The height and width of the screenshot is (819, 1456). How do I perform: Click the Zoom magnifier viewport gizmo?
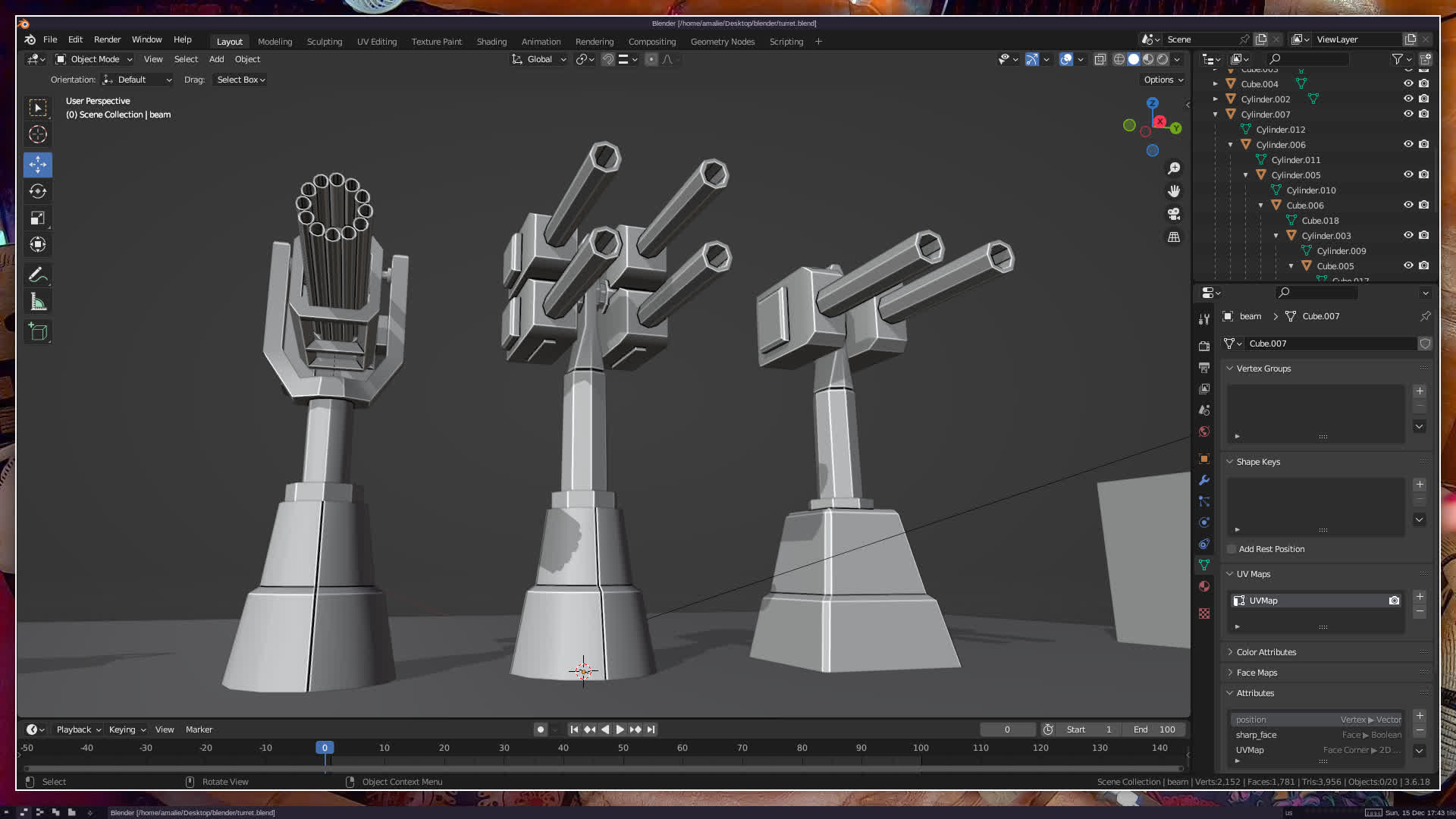click(1174, 168)
